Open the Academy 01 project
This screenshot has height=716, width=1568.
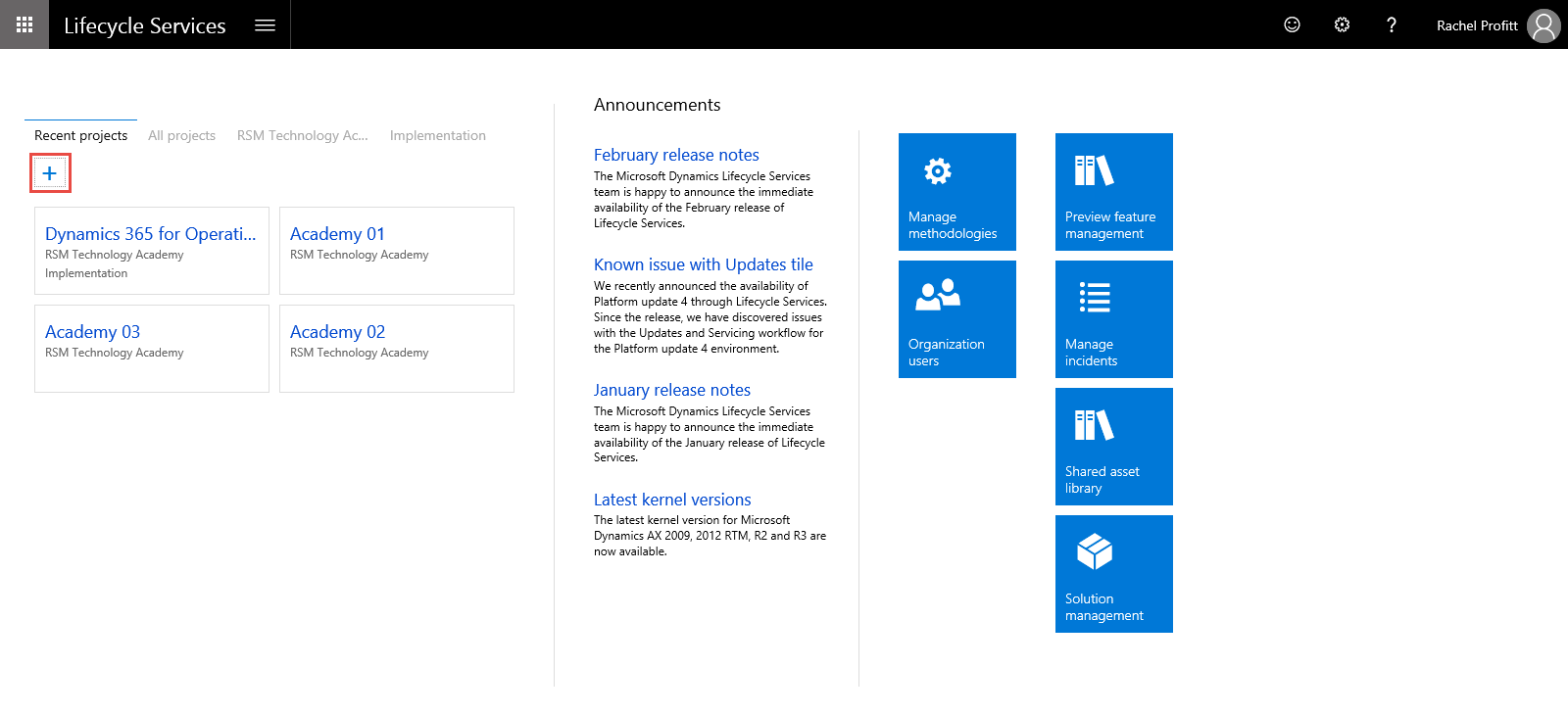click(x=397, y=251)
